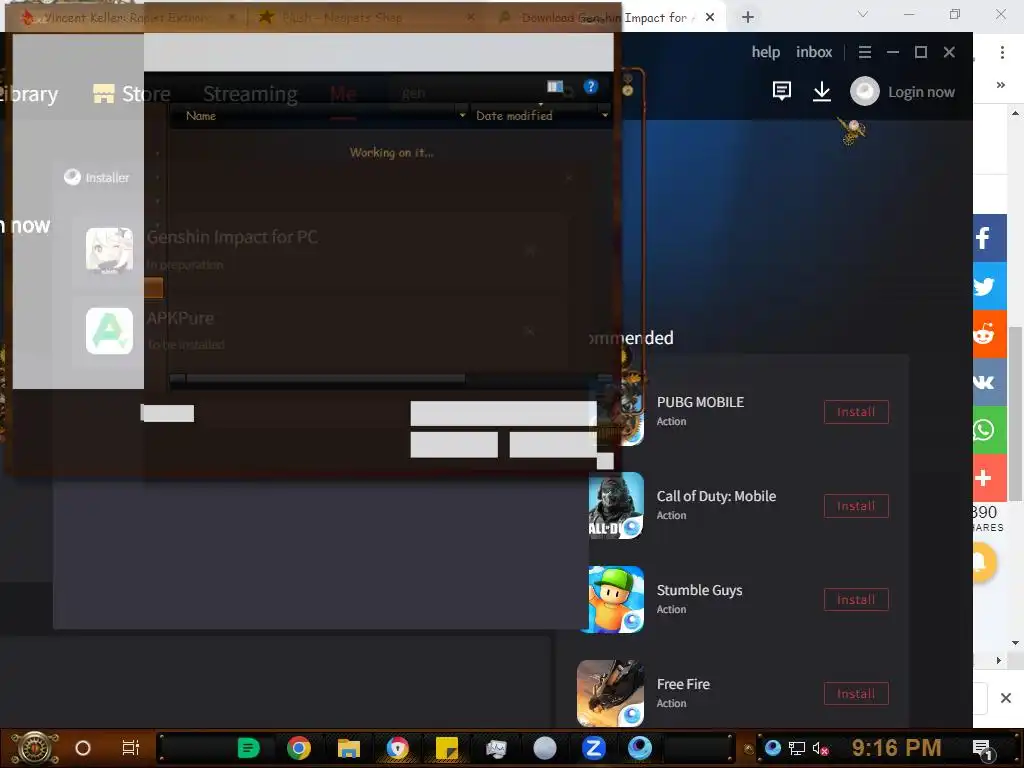Click the APKPure app icon
This screenshot has width=1024, height=768.
(x=109, y=331)
